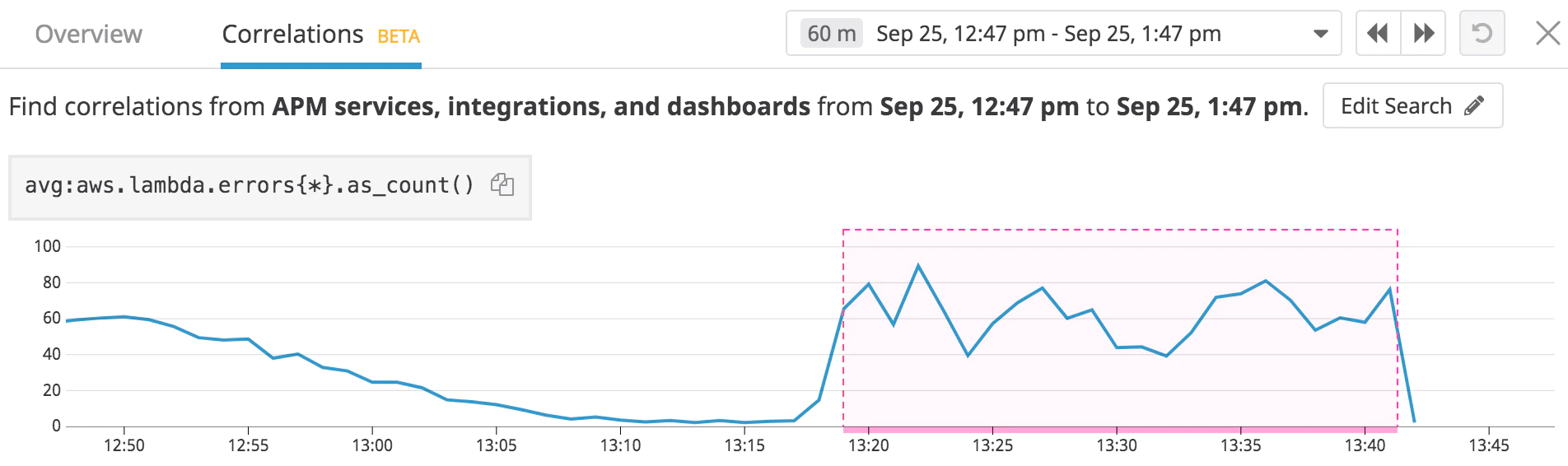Click the time range text Sep 25, 12:47 pm
Viewport: 1568px width, 466px height.
(x=960, y=34)
